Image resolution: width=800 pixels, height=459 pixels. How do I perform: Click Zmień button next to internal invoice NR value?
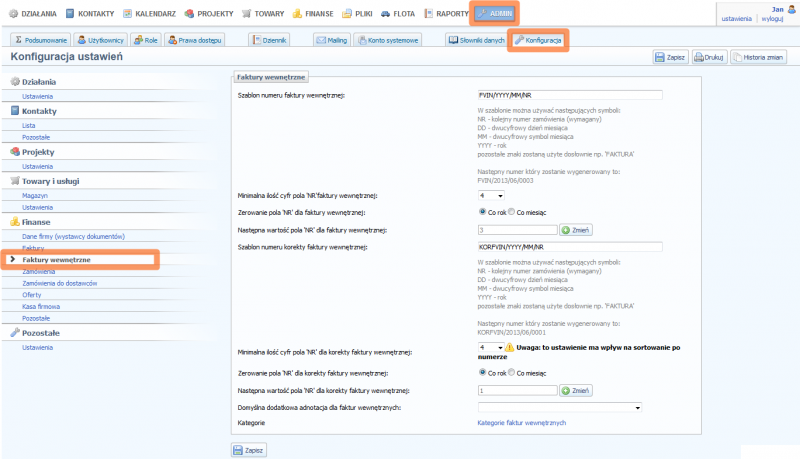pos(577,229)
